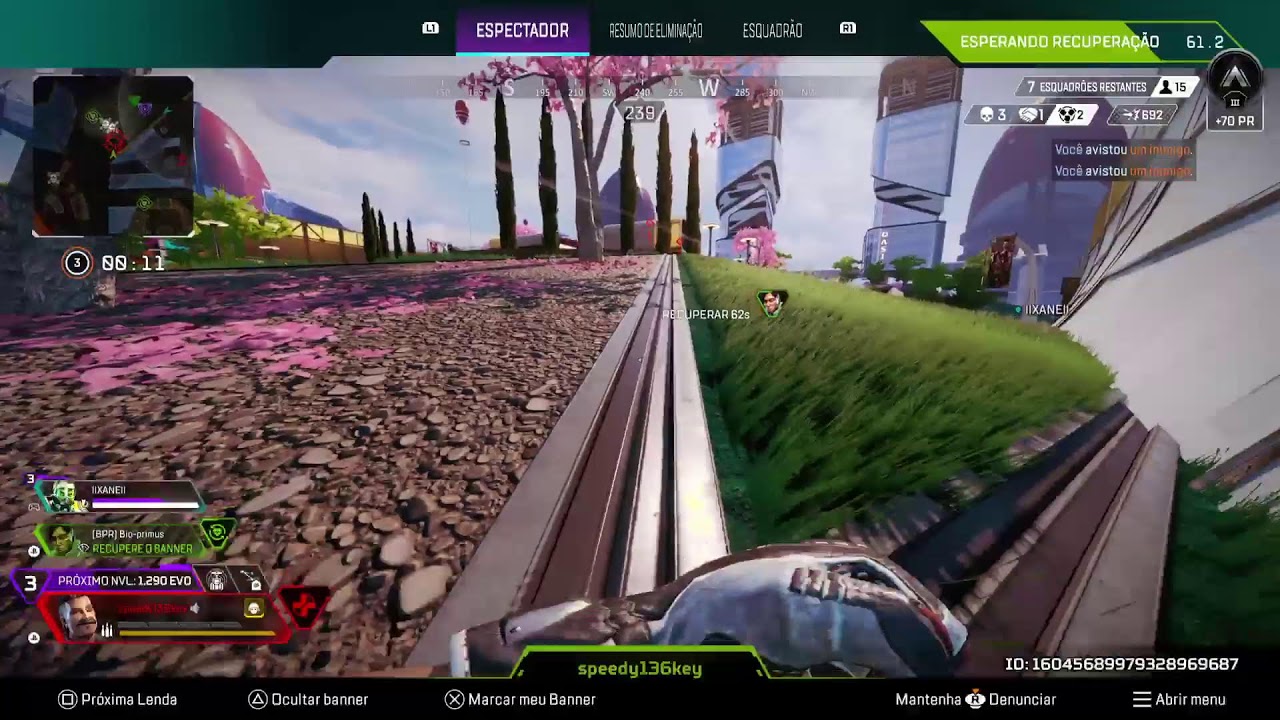Open the Abrir menu option
1280x720 pixels.
pos(1179,700)
